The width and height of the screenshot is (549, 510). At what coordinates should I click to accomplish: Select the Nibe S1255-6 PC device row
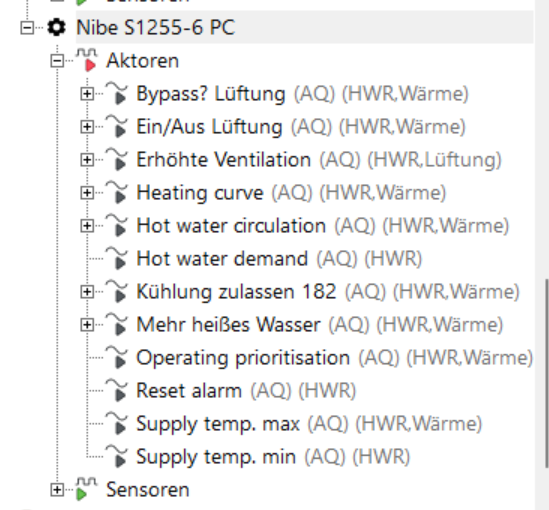click(305, 27)
